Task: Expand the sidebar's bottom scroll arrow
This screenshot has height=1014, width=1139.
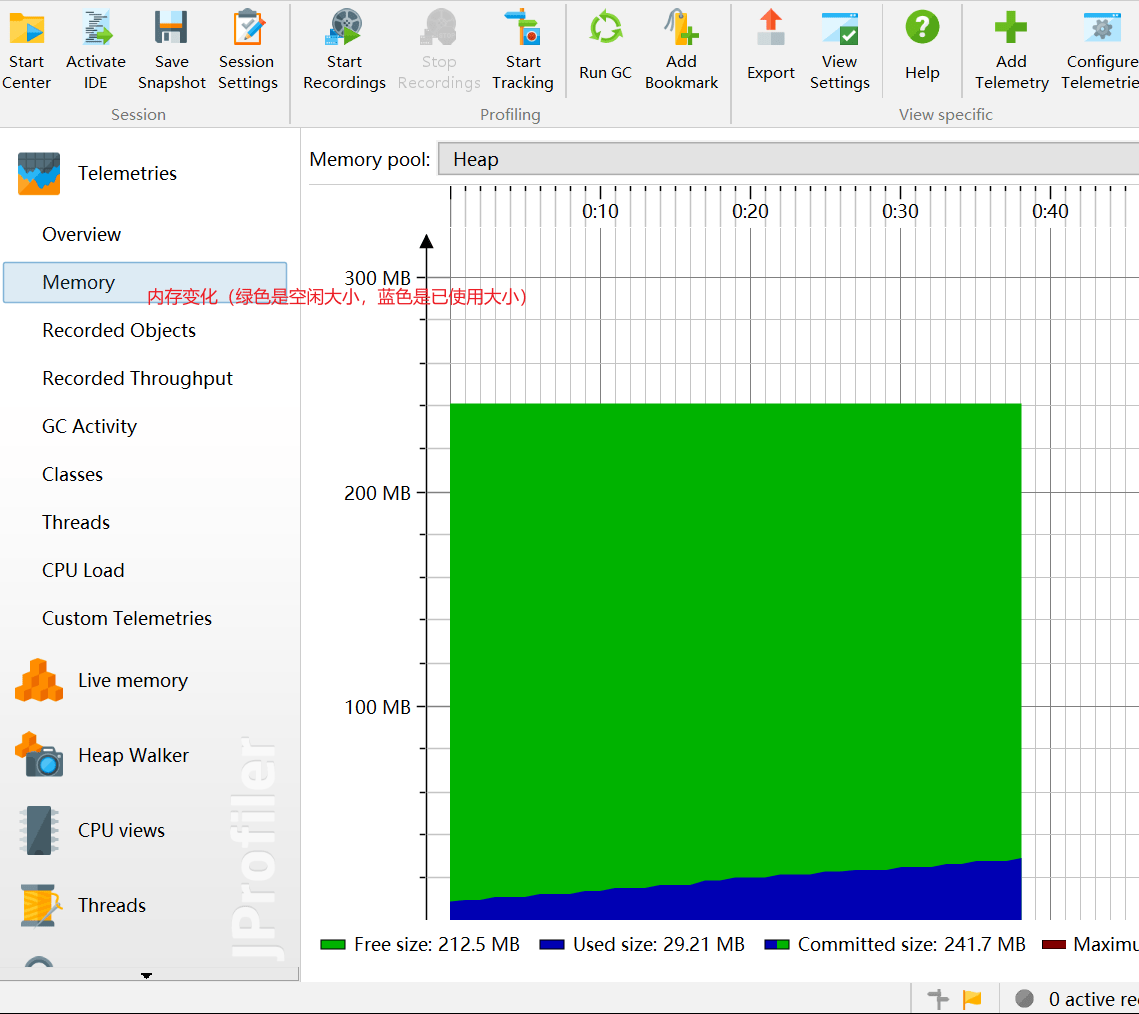Action: (147, 975)
